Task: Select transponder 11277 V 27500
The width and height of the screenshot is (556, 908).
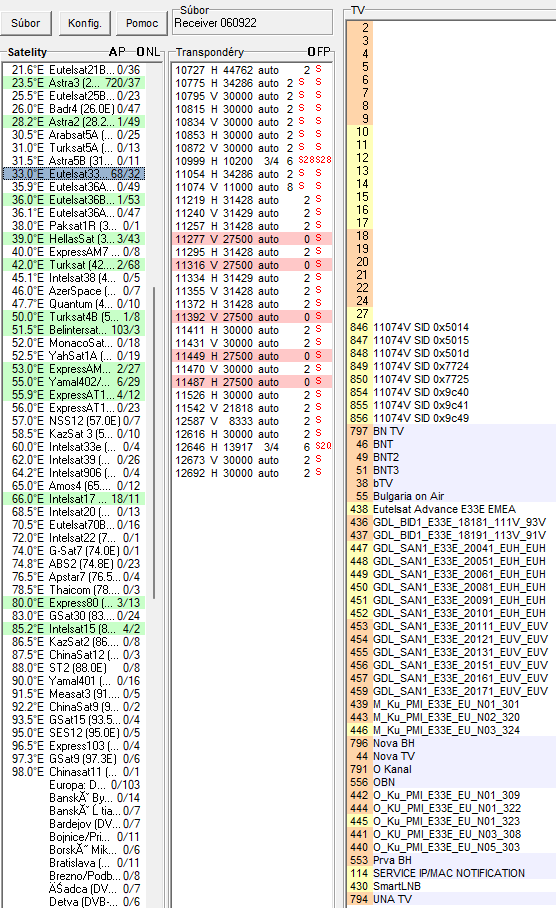Action: [253, 239]
